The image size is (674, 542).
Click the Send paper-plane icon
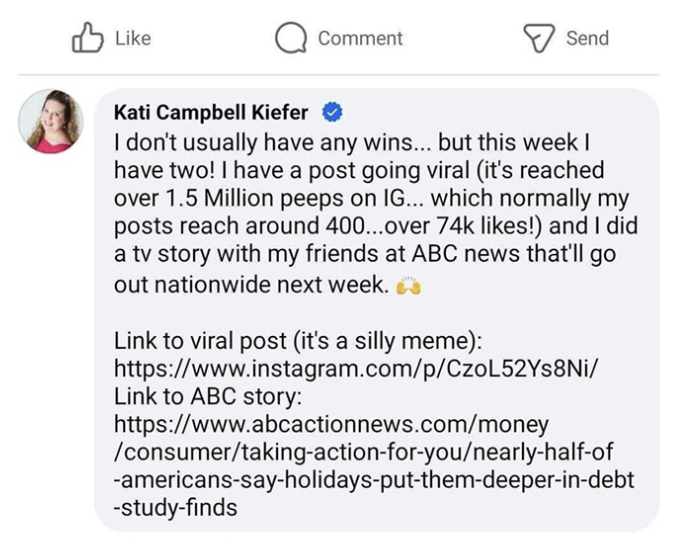tap(539, 38)
